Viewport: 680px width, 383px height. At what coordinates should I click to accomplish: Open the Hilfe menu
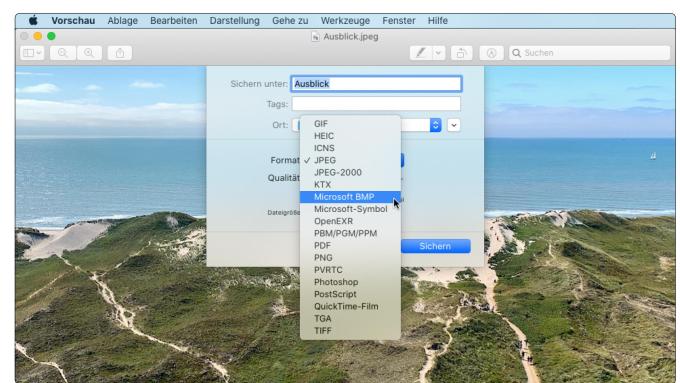[x=438, y=20]
